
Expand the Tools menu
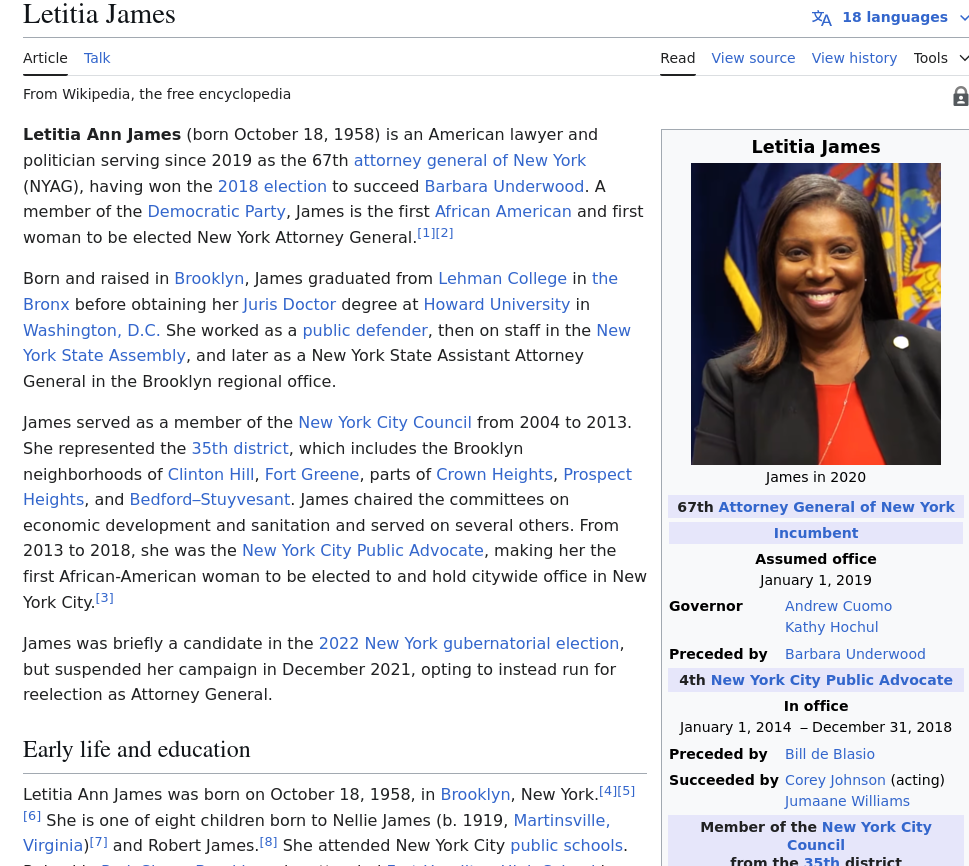pos(941,58)
